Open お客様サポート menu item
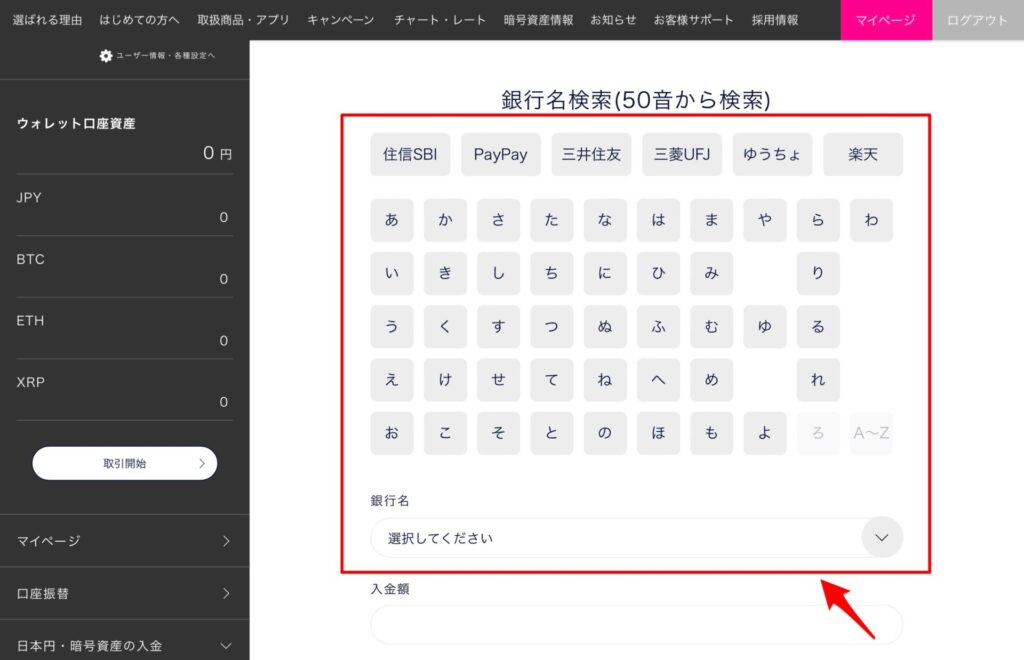The height and width of the screenshot is (660, 1024). coord(693,20)
